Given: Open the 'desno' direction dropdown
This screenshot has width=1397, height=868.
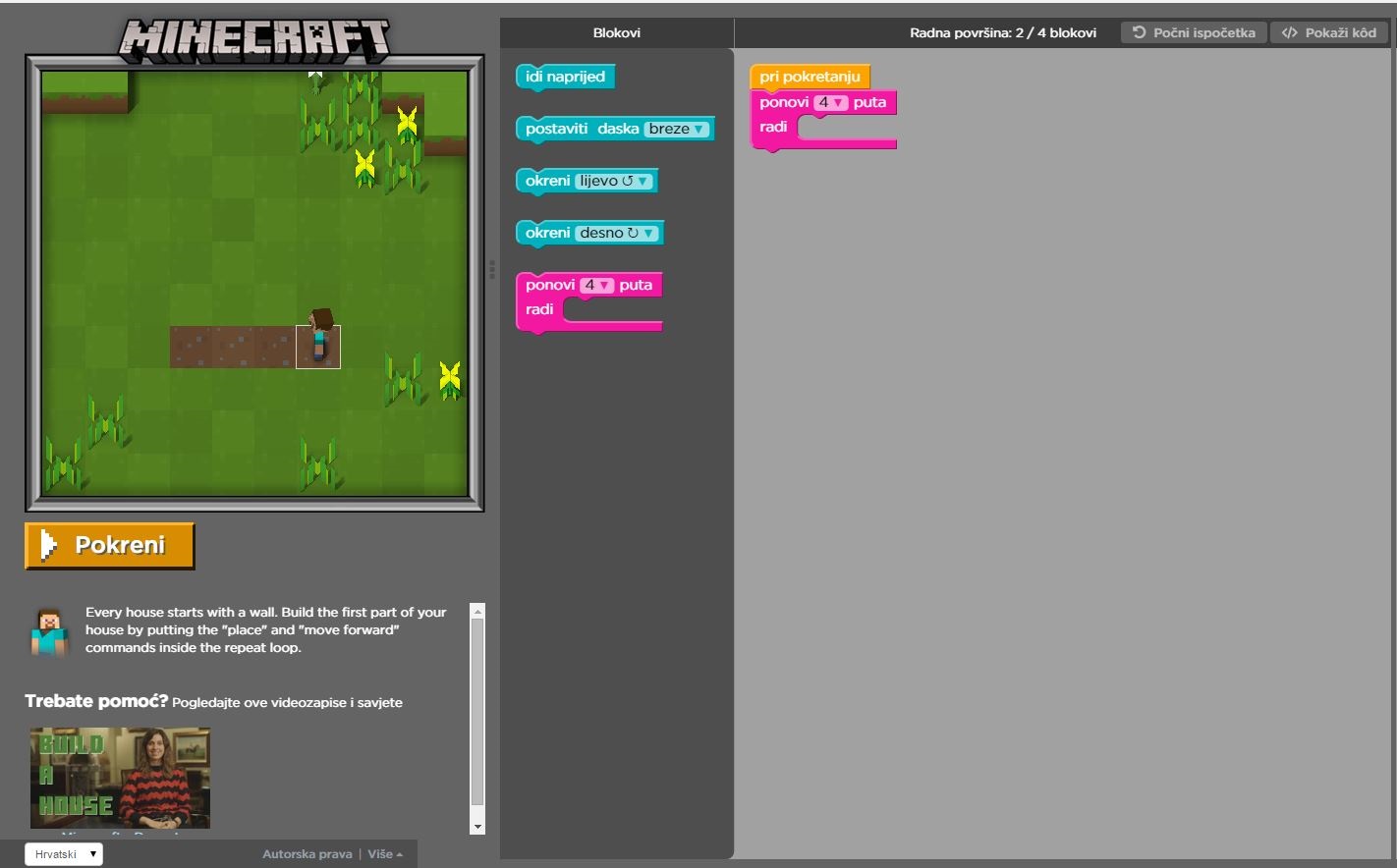Looking at the screenshot, I should coord(617,233).
